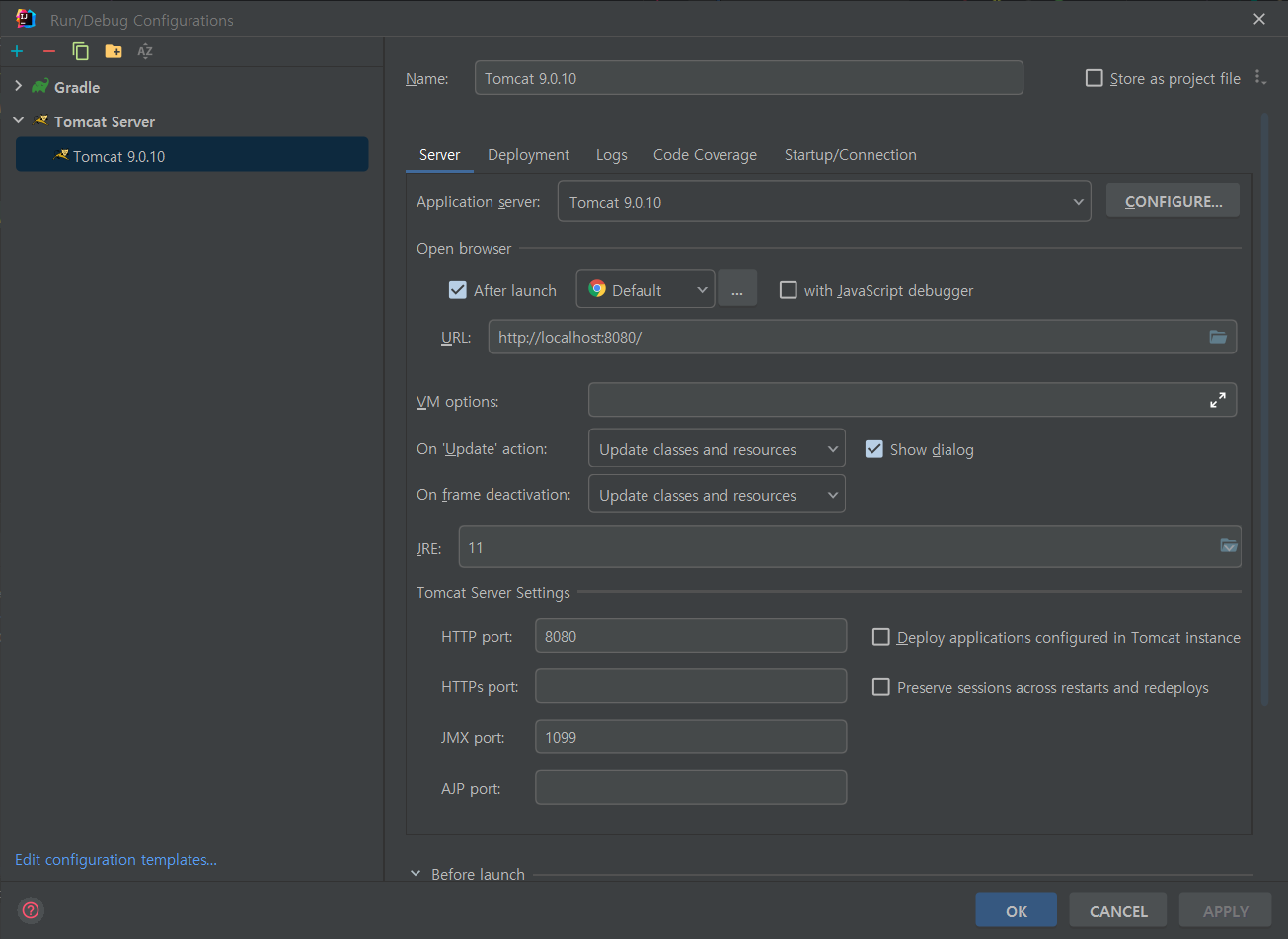Confirm with the OK button
The height and width of the screenshot is (939, 1288).
click(1017, 910)
